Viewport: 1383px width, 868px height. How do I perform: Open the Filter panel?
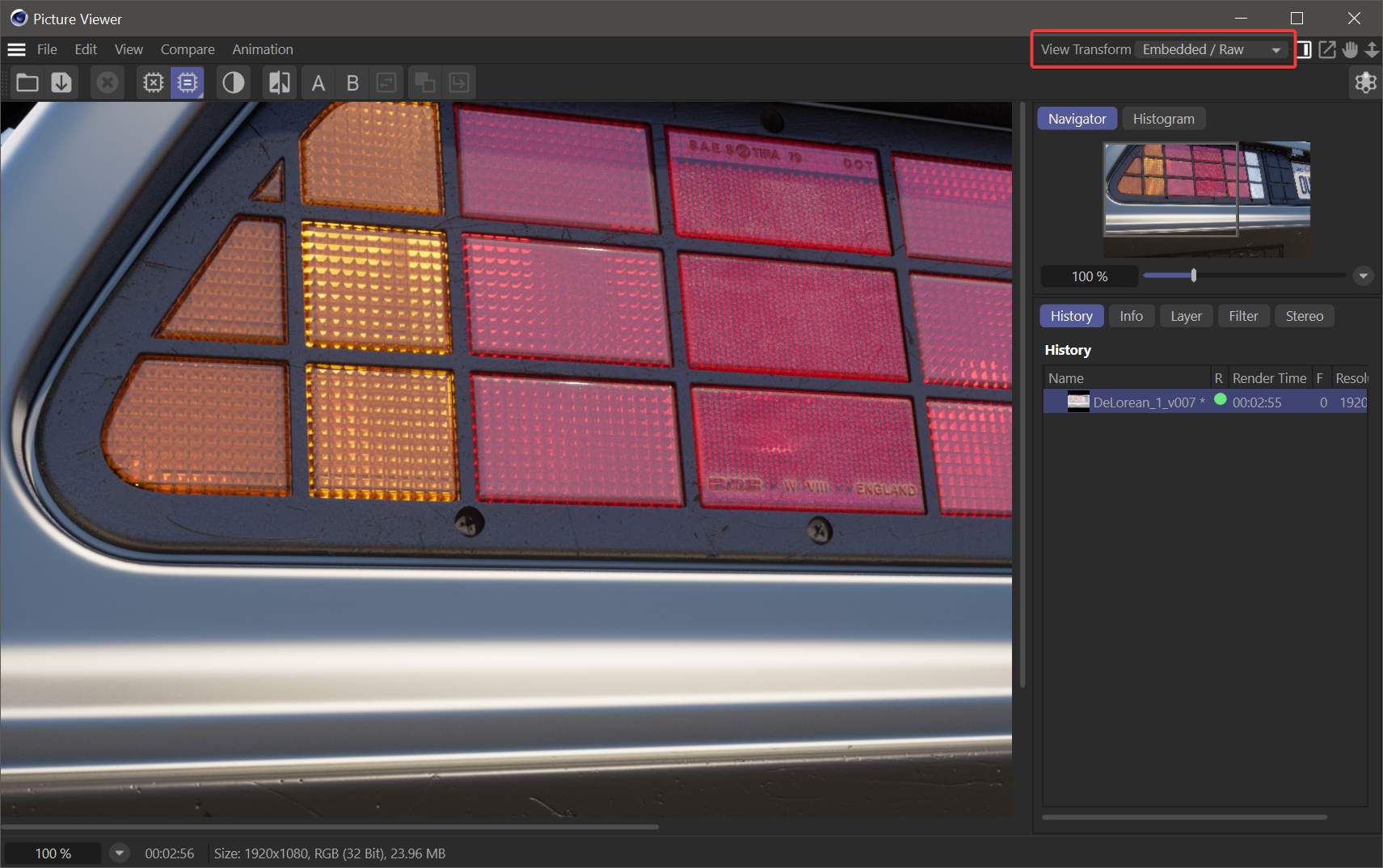tap(1242, 315)
